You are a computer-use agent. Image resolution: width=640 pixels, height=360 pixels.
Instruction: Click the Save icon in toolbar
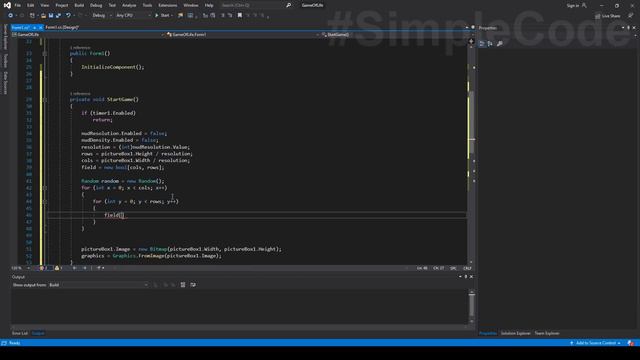coord(51,16)
